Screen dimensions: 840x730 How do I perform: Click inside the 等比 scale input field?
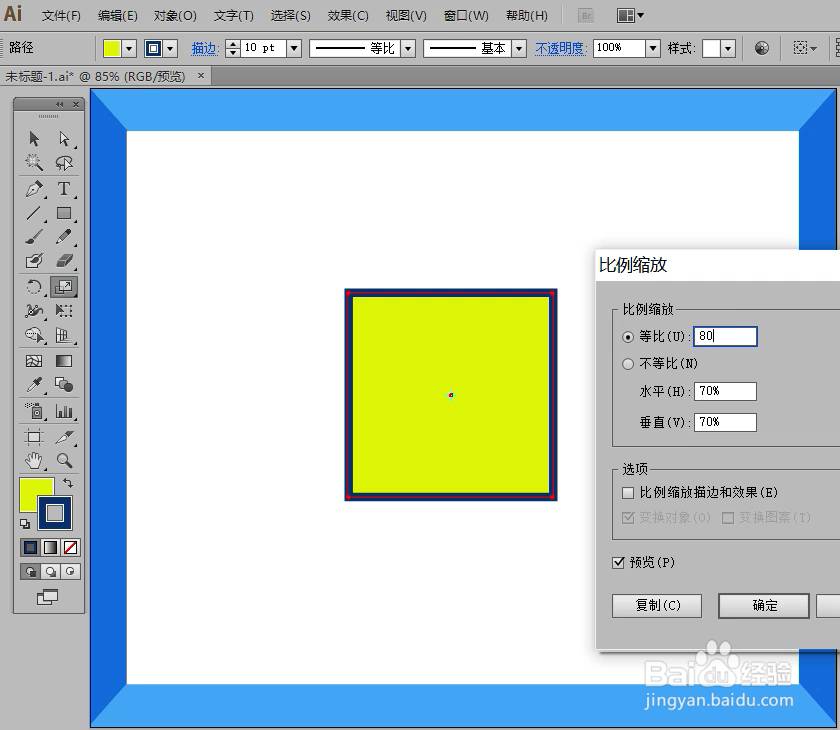725,336
